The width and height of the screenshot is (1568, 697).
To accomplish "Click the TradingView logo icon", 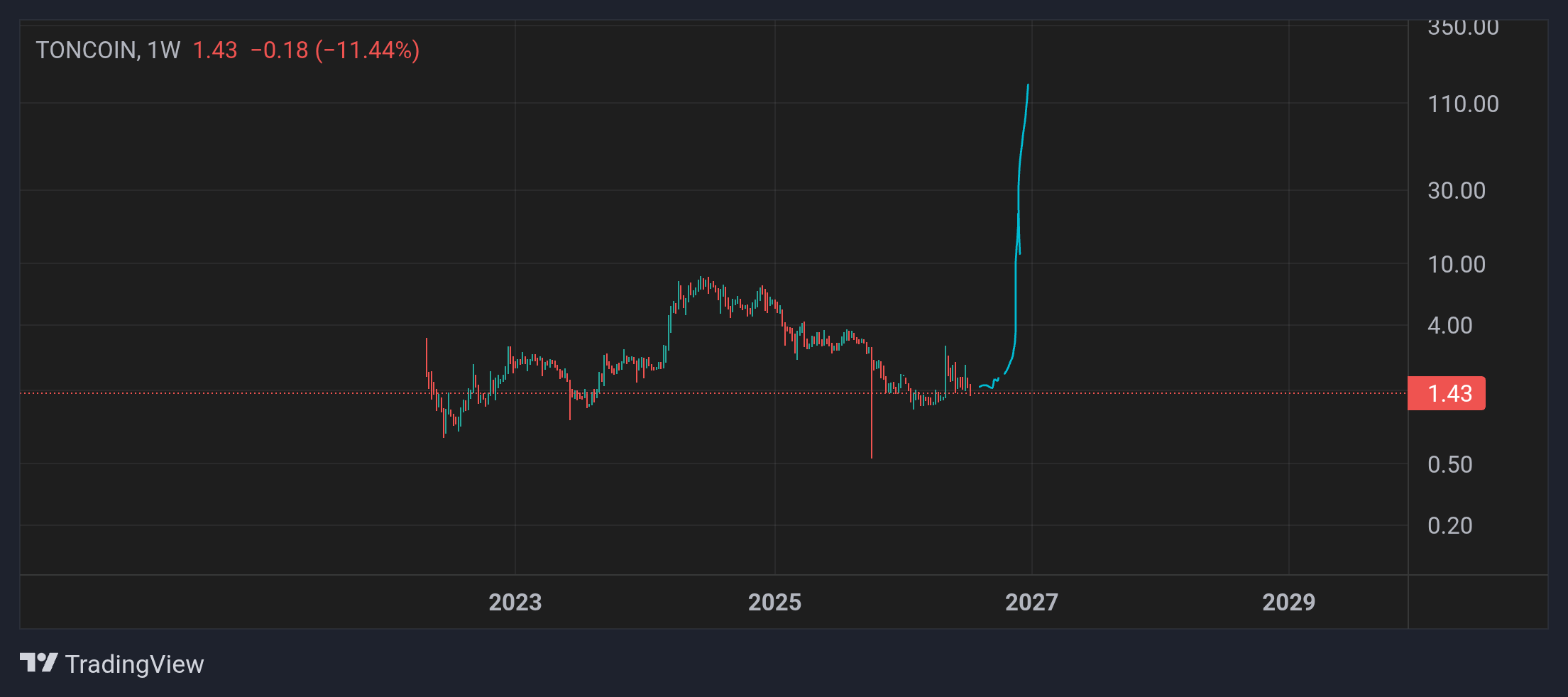I will point(38,663).
